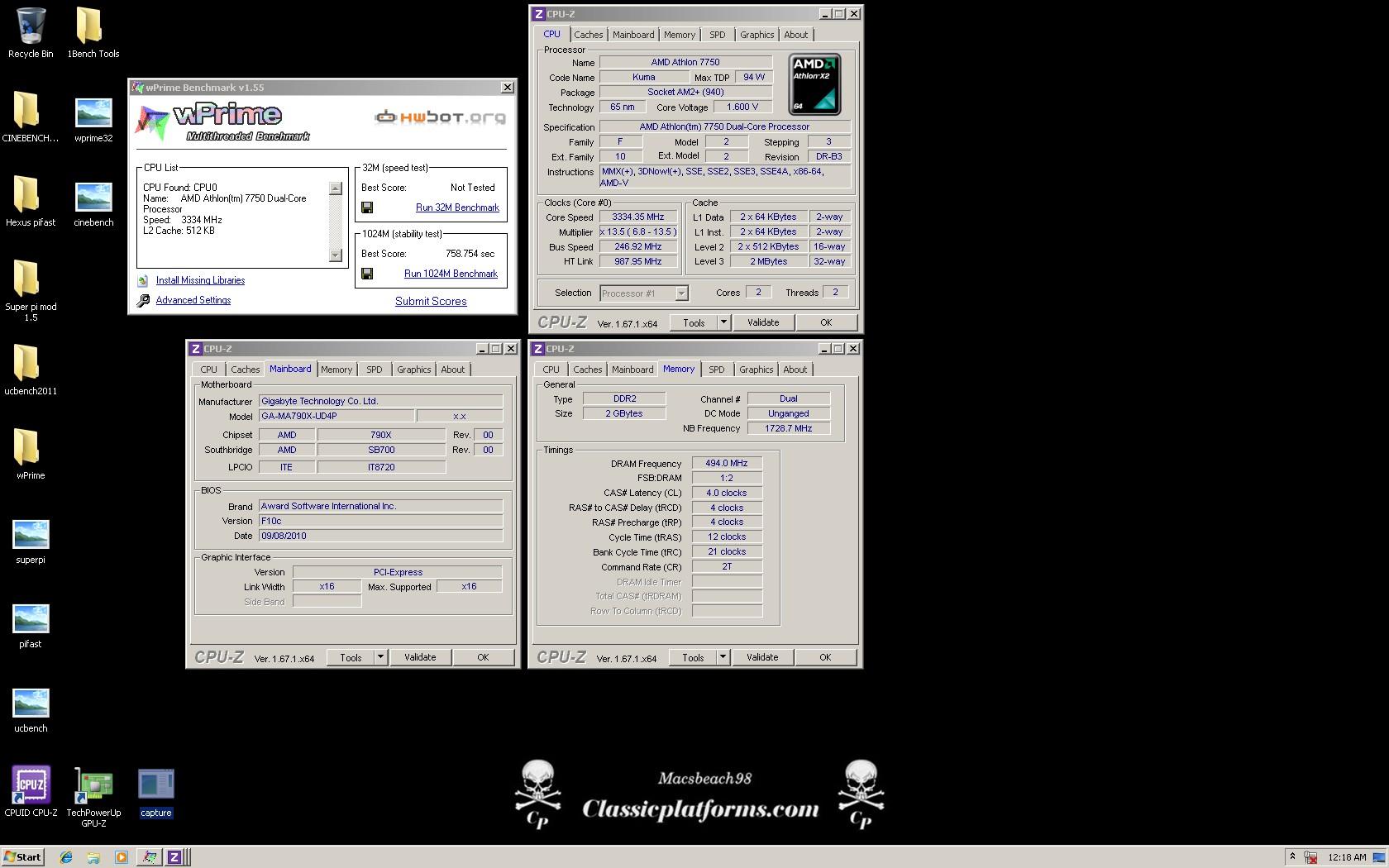Viewport: 1389px width, 868px height.
Task: Select the ucbench2011 folder icon
Action: tap(26, 364)
